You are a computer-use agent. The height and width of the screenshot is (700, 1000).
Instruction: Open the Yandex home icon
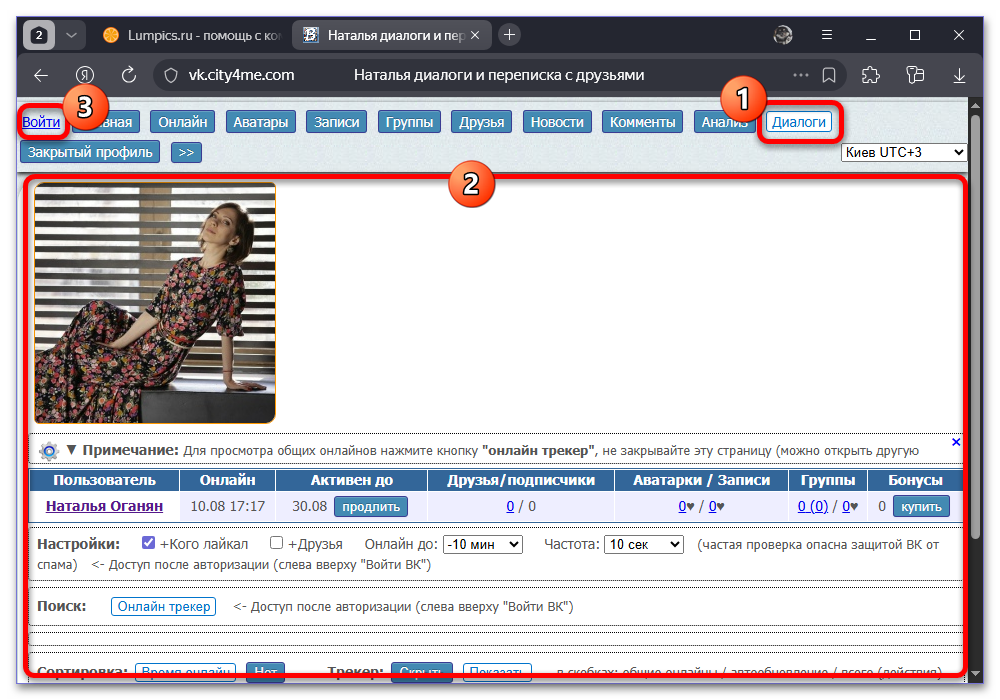(x=85, y=75)
